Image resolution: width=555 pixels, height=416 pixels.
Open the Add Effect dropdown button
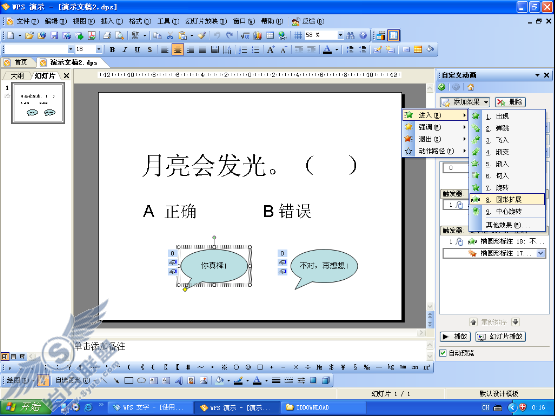(465, 102)
